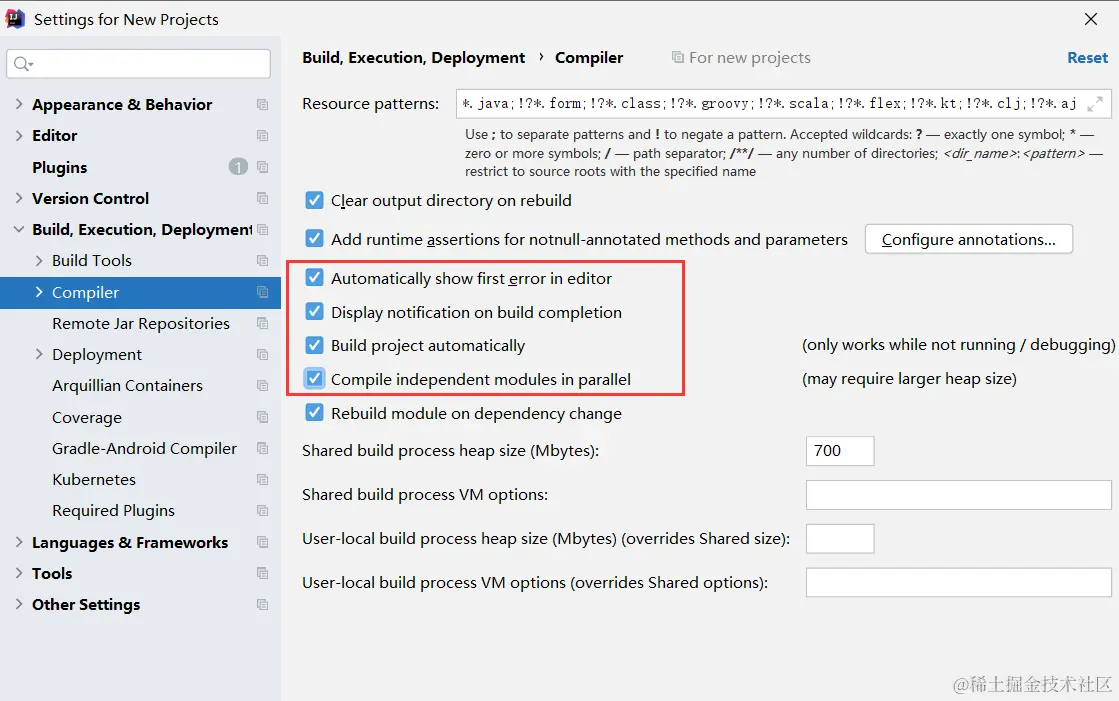Expand the Tools tree node
Image resolution: width=1119 pixels, height=701 pixels.
[x=19, y=573]
